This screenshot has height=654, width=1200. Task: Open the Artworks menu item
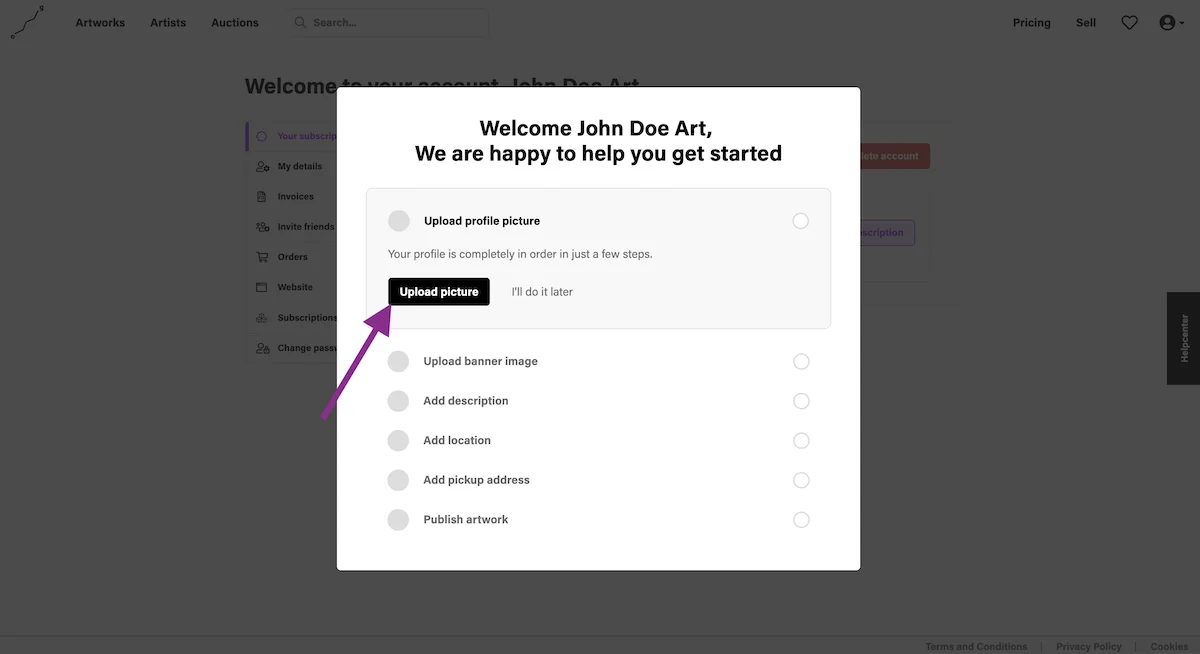100,22
